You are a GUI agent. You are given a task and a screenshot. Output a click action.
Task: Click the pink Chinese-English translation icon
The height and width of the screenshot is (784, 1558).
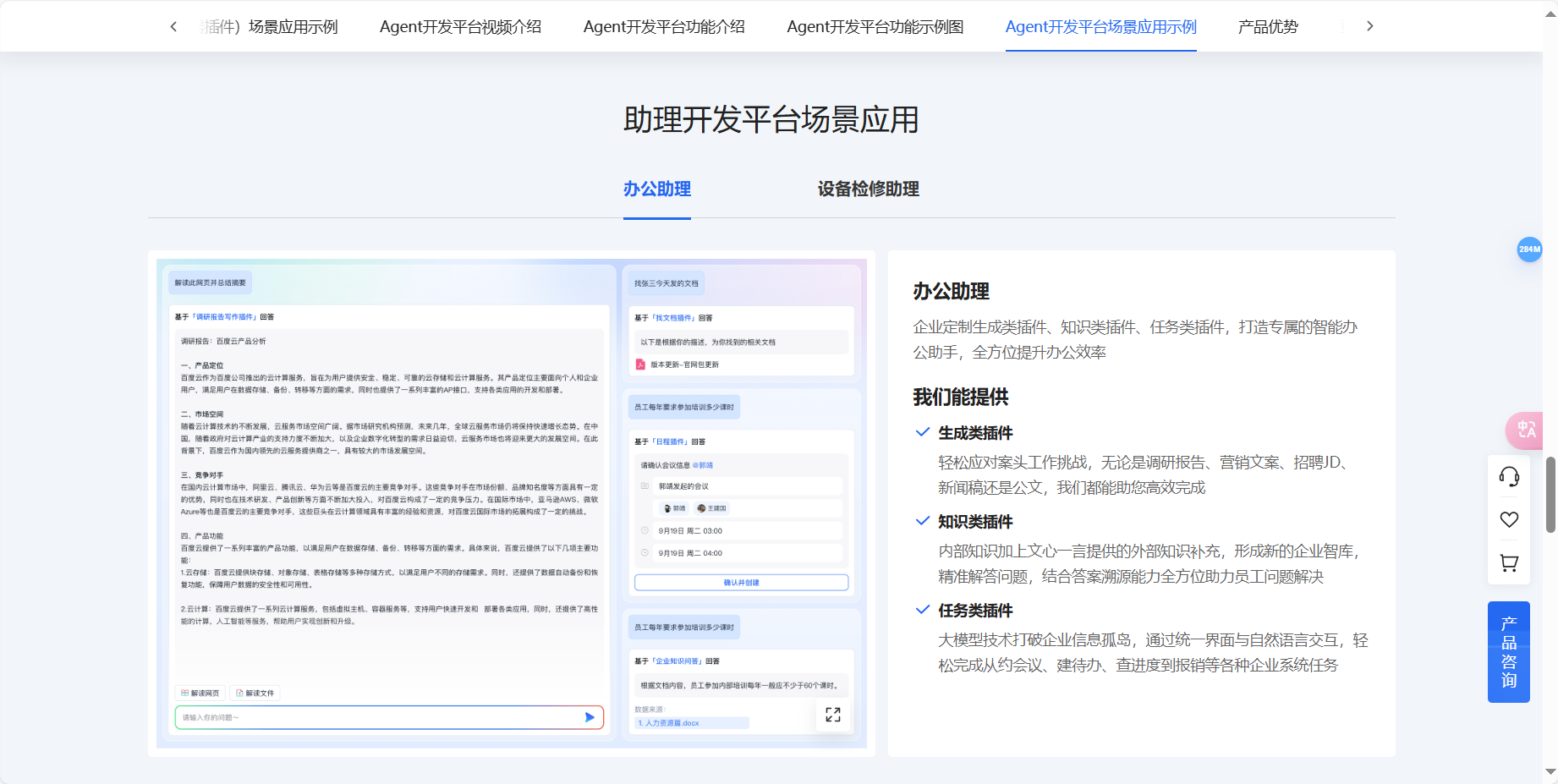1525,430
